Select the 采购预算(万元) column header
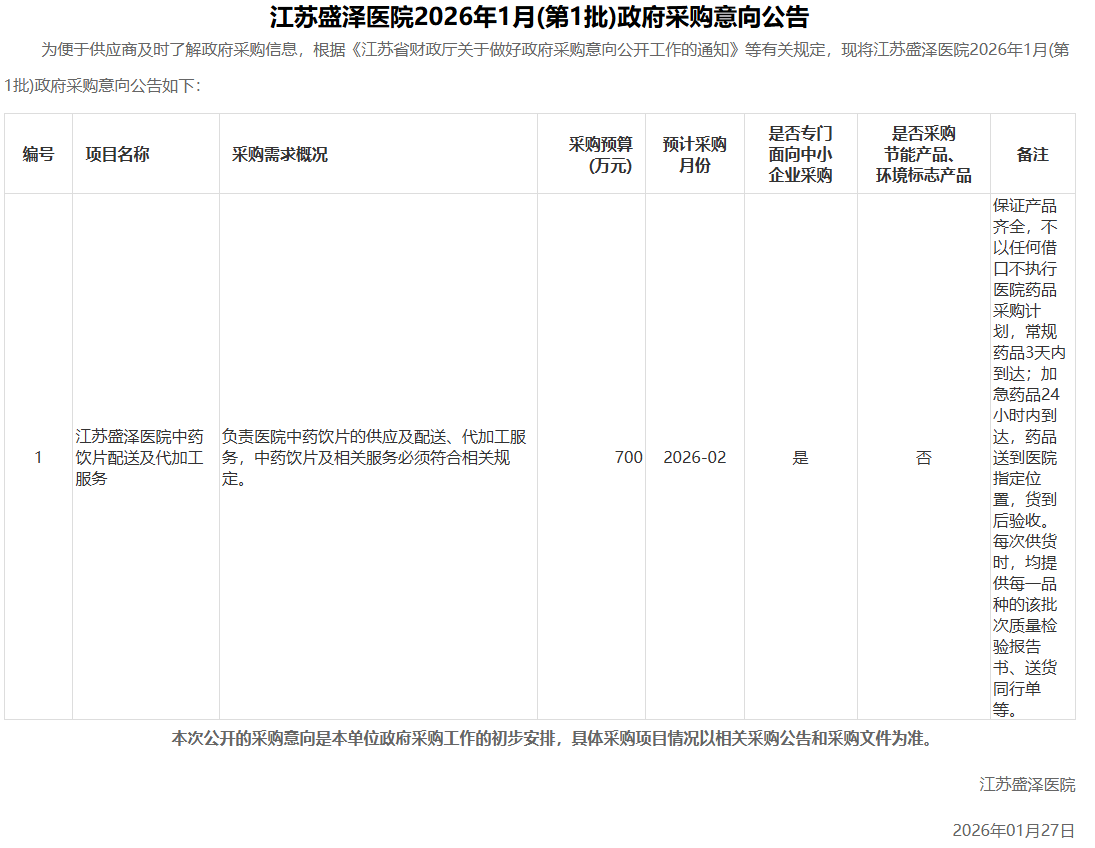This screenshot has width=1095, height=848. [600, 154]
